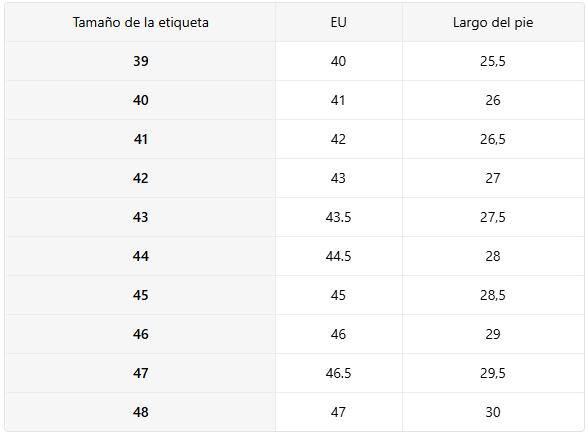The height and width of the screenshot is (436, 588).
Task: Click the EU size 44.5 cell
Action: (x=339, y=256)
